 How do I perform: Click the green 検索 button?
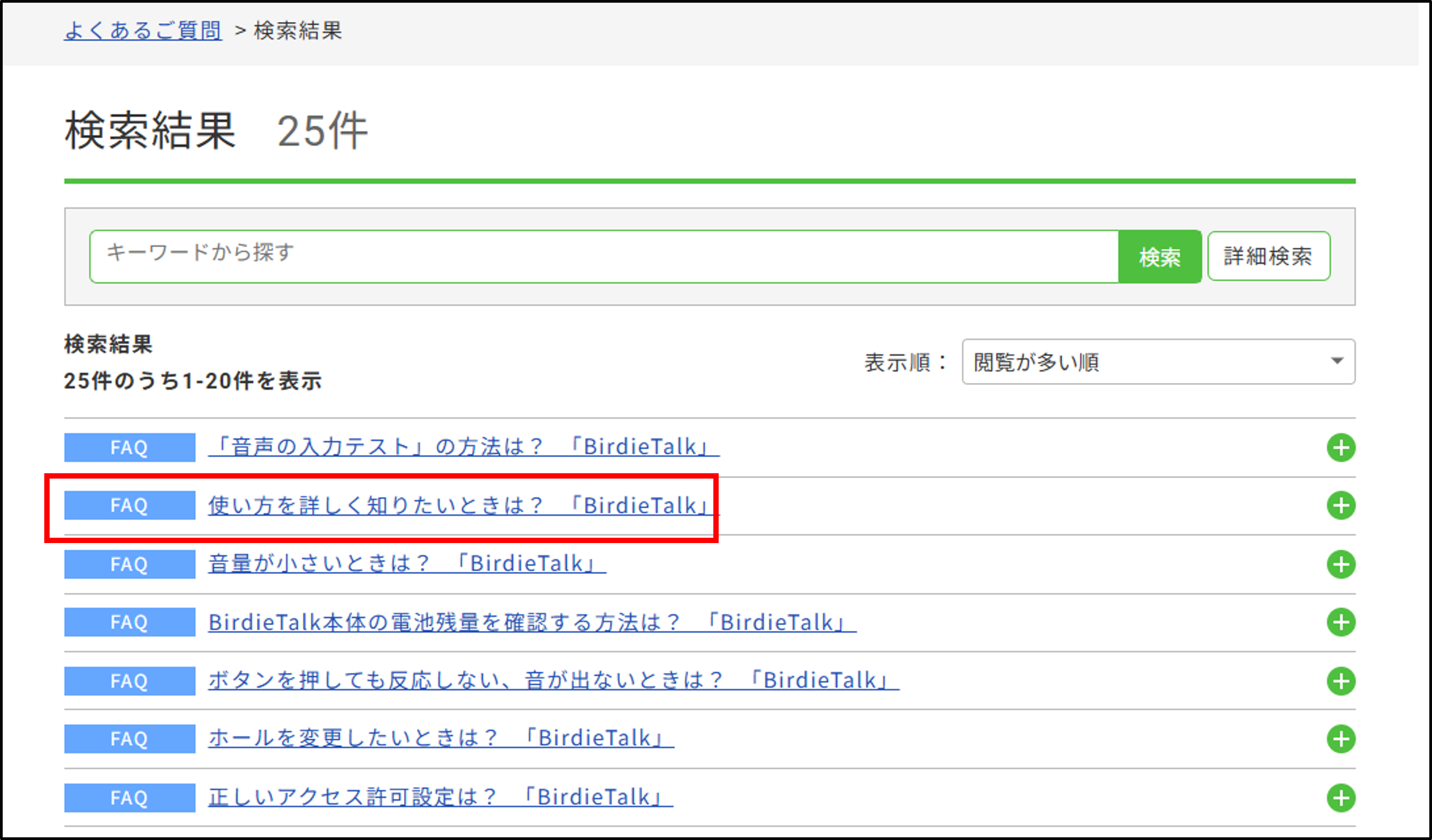tap(1159, 257)
